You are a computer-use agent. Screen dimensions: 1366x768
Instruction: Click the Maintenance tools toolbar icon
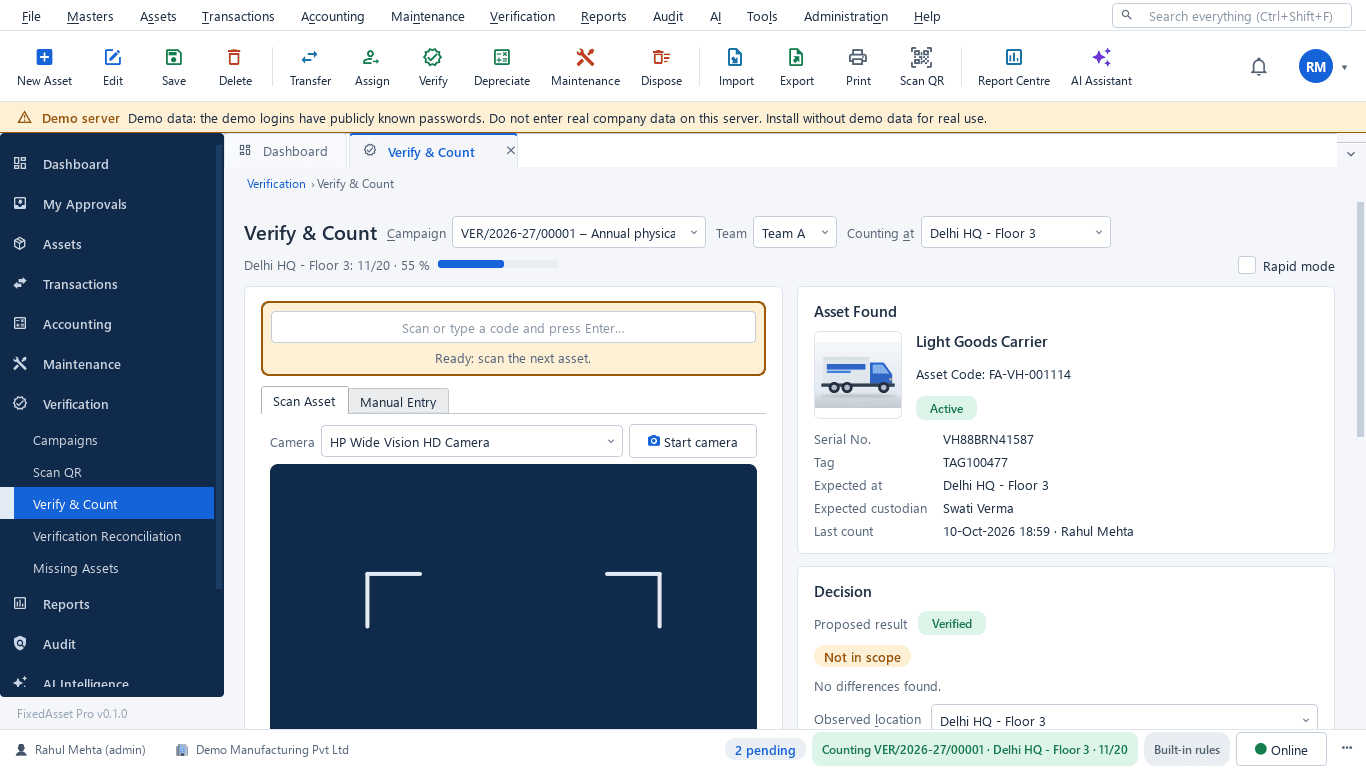(x=585, y=57)
